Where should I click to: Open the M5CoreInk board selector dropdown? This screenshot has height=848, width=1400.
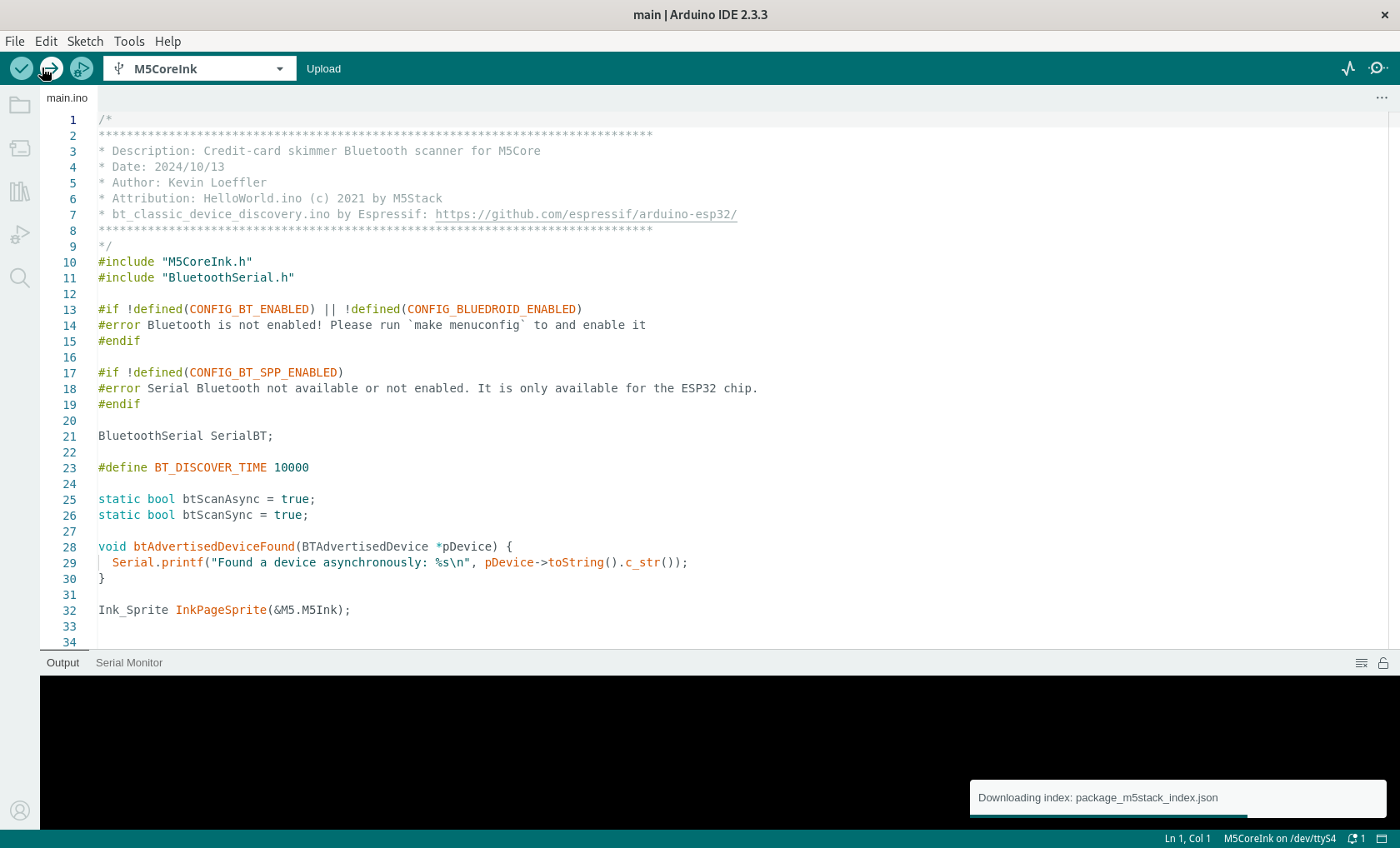pyautogui.click(x=200, y=68)
